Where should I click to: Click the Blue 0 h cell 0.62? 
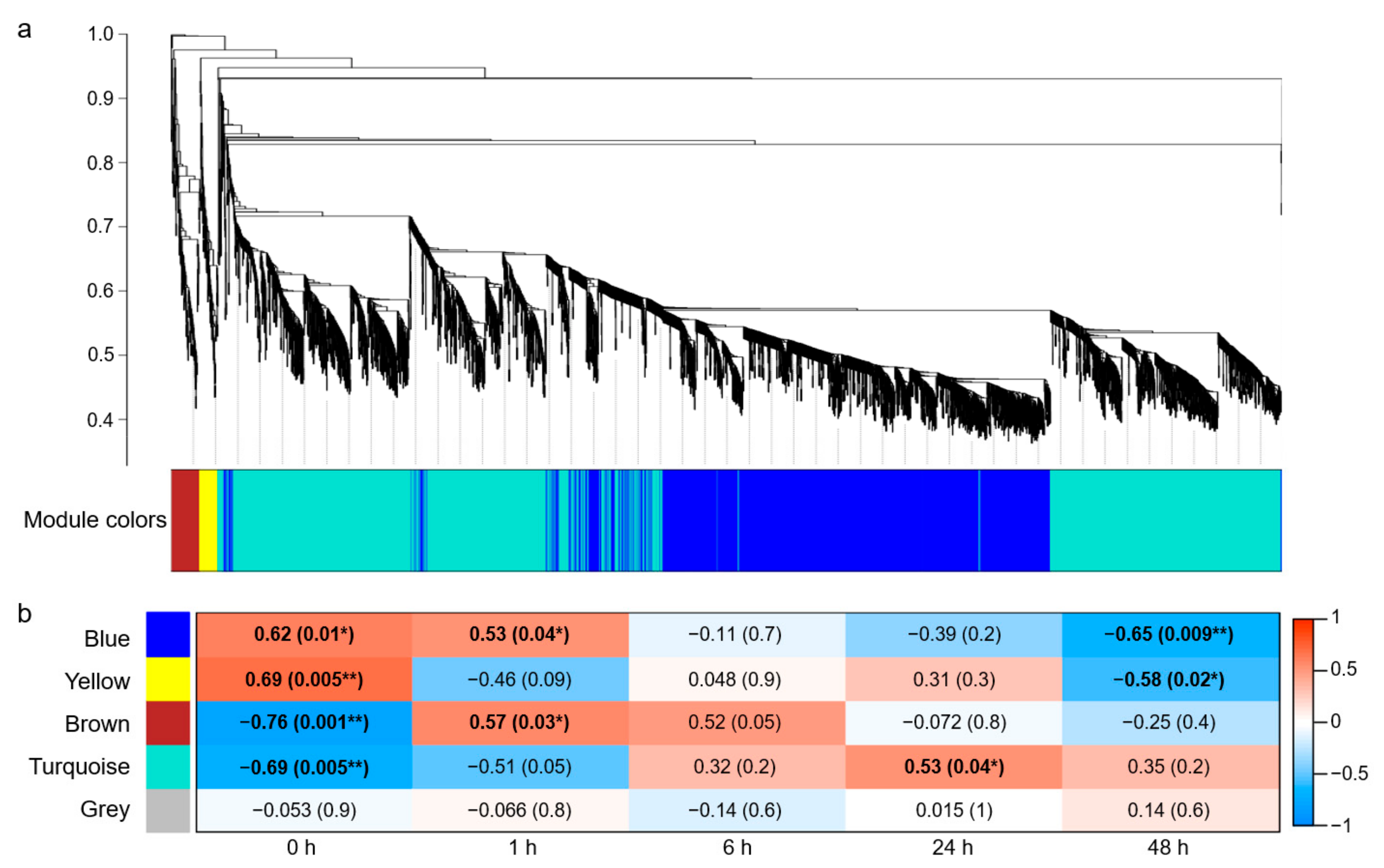304,635
